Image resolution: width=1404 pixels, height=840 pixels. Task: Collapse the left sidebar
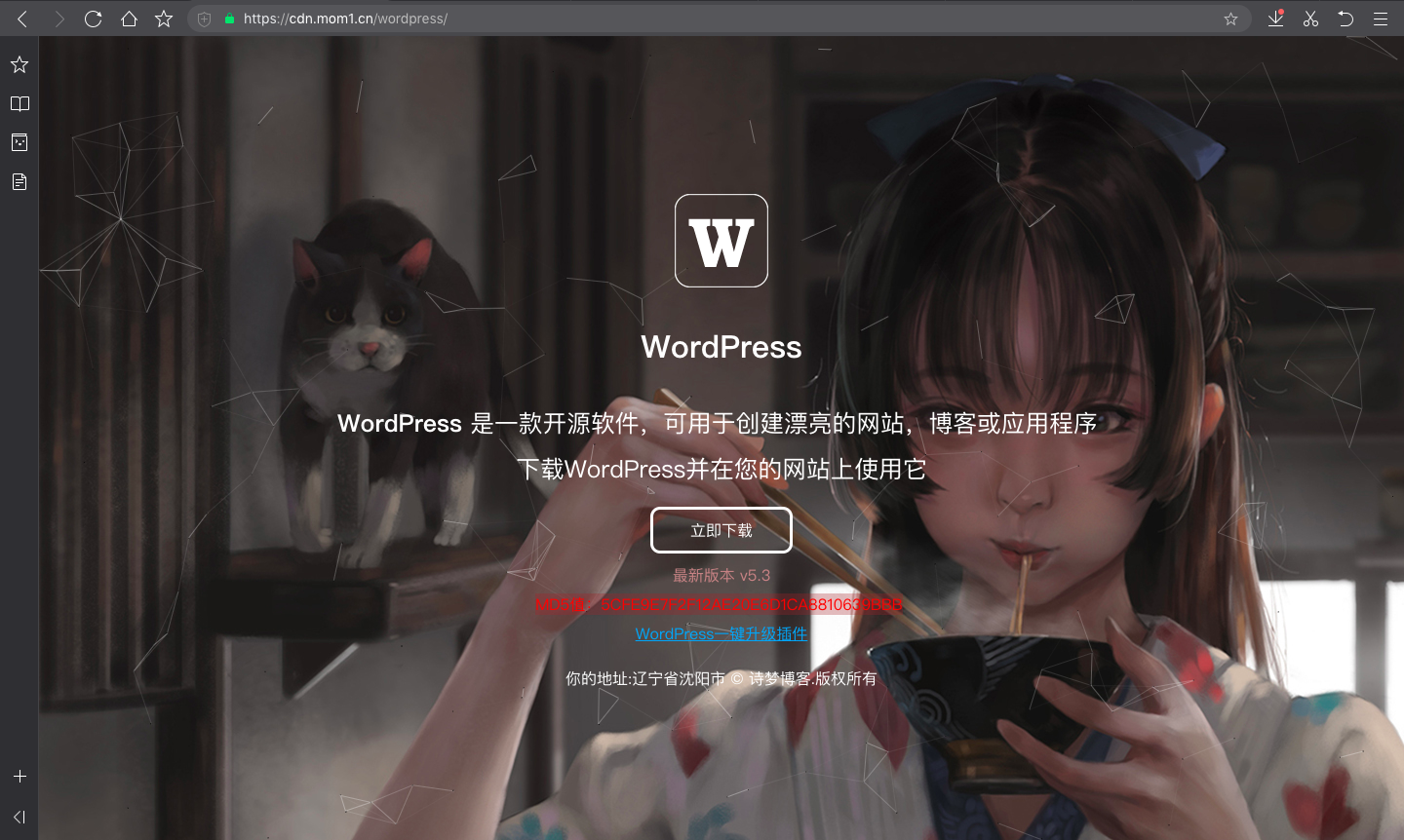tap(19, 817)
